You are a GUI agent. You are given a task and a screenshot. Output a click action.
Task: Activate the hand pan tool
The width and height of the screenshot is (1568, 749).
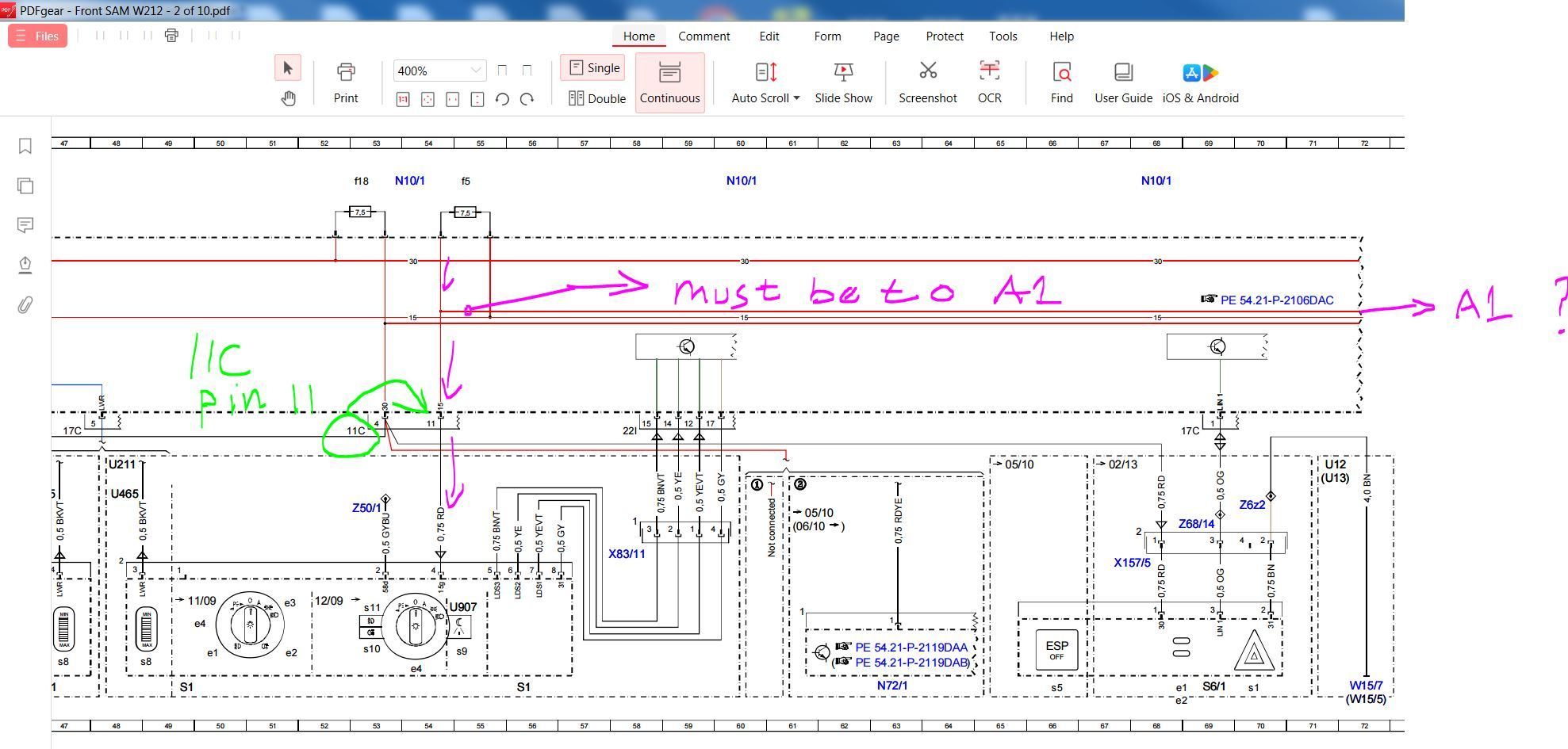[x=288, y=98]
